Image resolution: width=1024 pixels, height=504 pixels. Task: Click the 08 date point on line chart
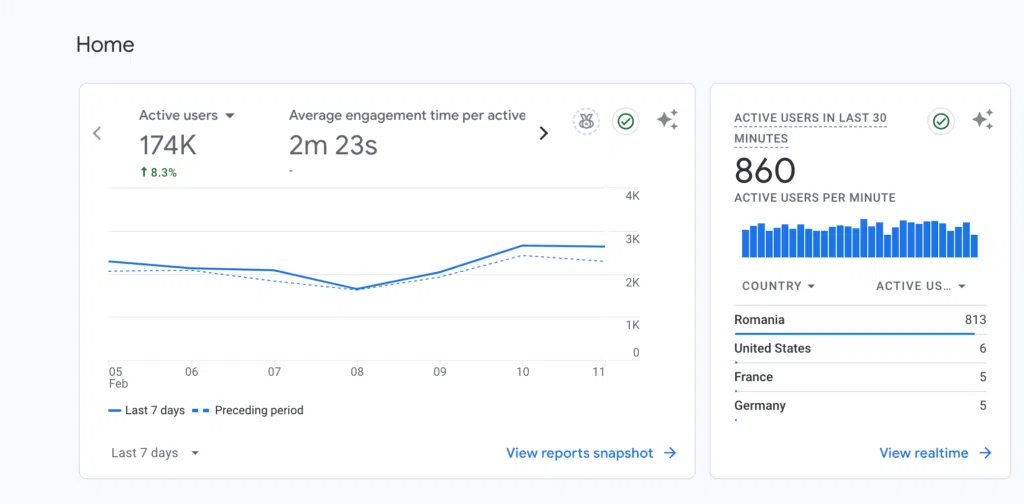coord(357,289)
